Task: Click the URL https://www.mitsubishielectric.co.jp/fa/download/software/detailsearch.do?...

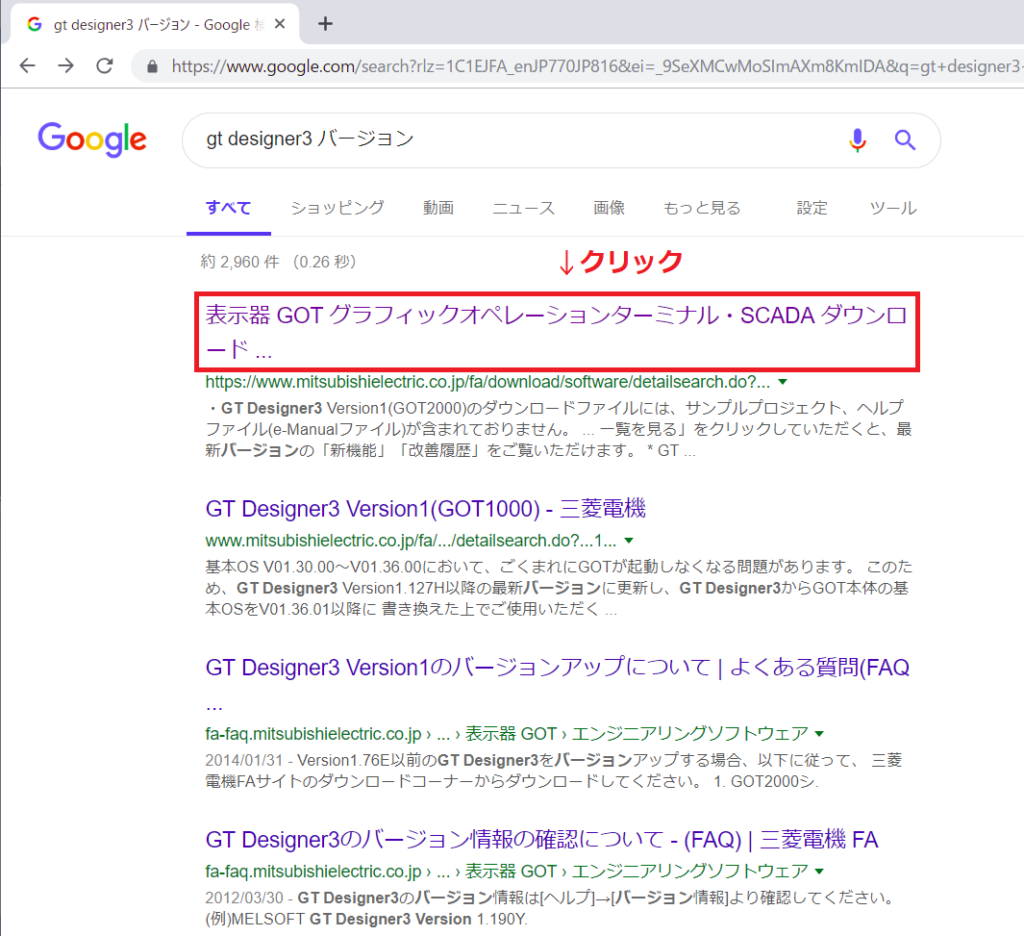Action: tap(487, 382)
